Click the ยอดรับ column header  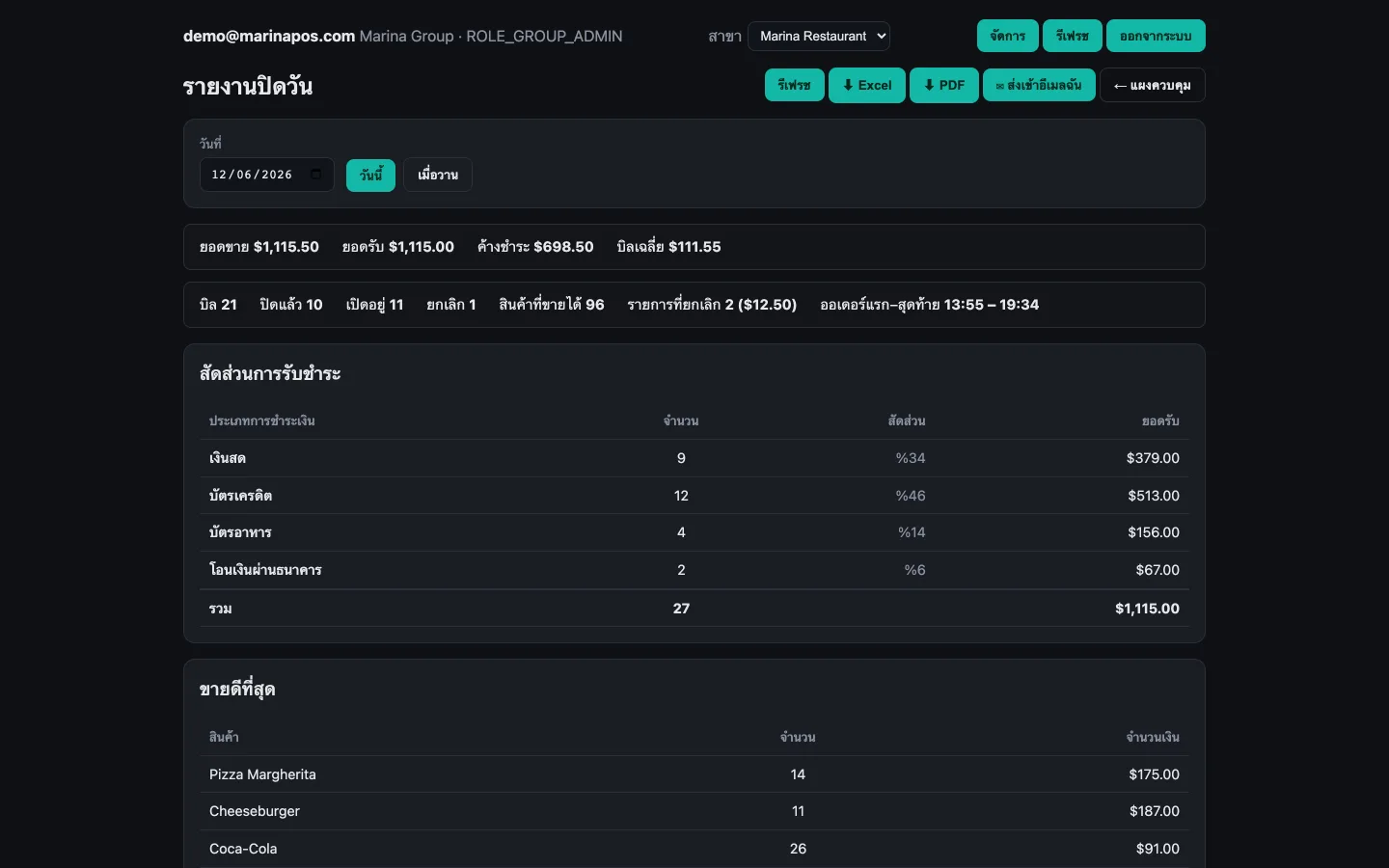click(1160, 420)
